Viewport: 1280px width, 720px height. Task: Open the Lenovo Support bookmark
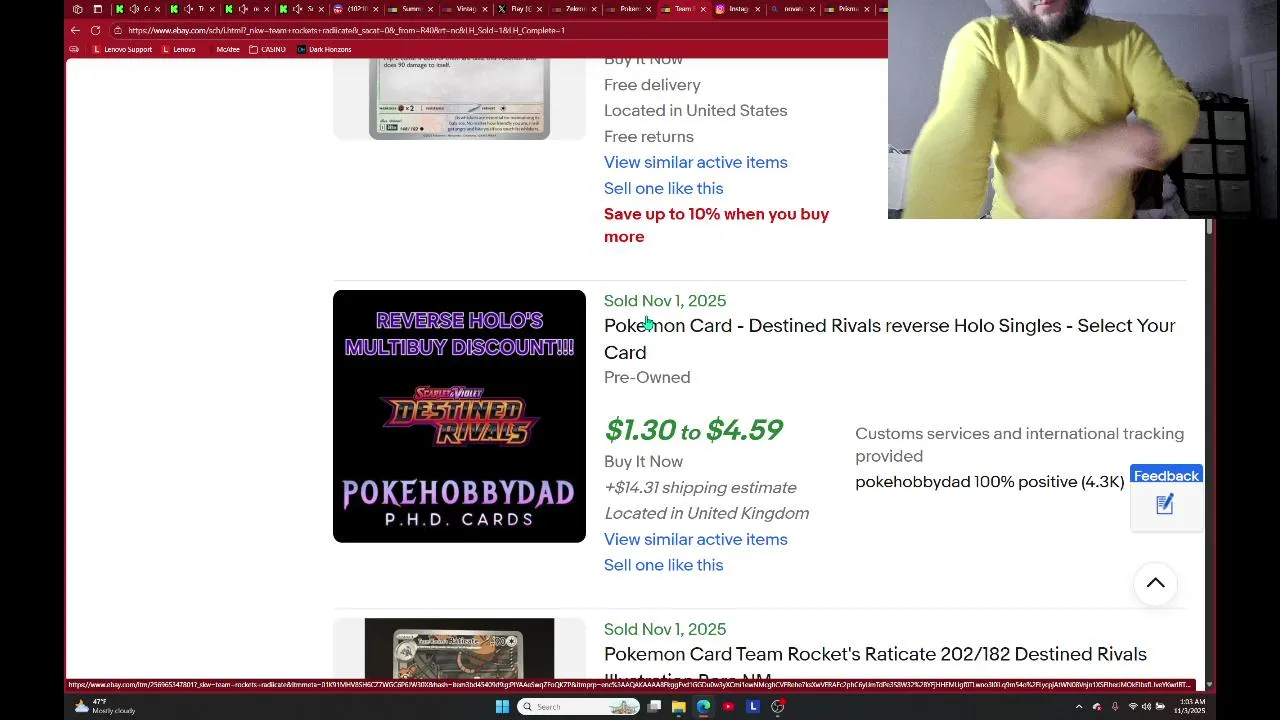click(123, 49)
